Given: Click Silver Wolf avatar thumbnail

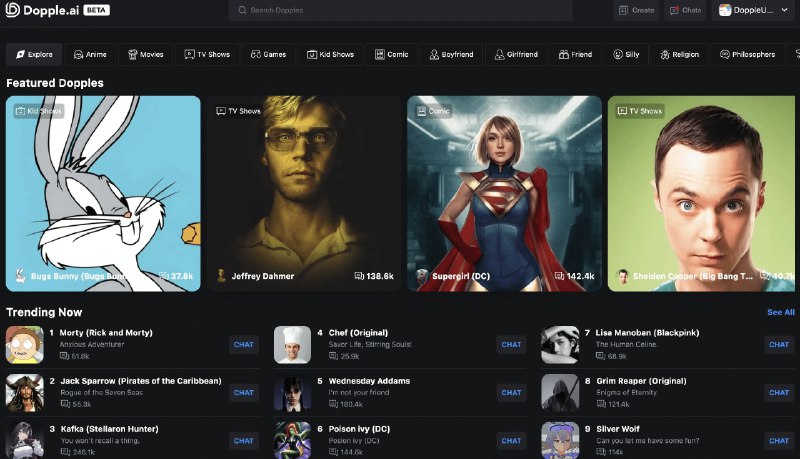Looking at the screenshot, I should tap(560, 440).
